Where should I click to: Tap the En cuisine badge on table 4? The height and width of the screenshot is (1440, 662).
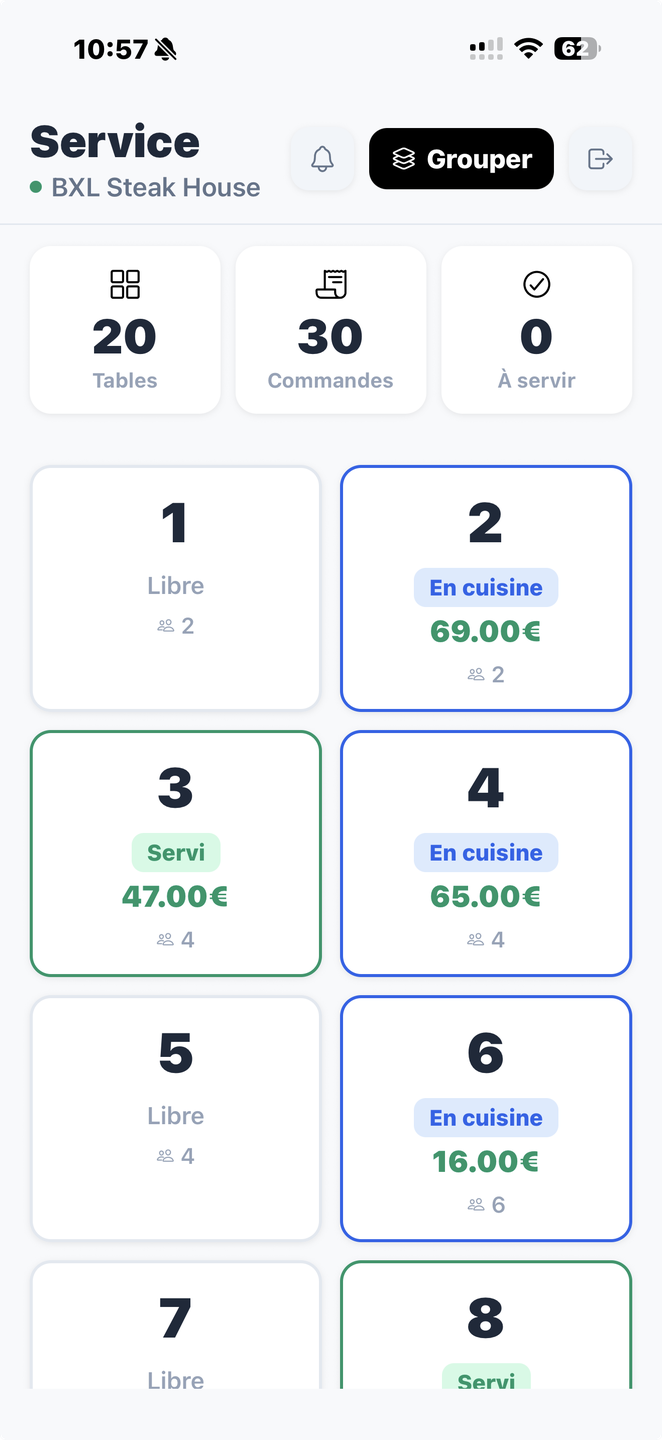pyautogui.click(x=486, y=853)
